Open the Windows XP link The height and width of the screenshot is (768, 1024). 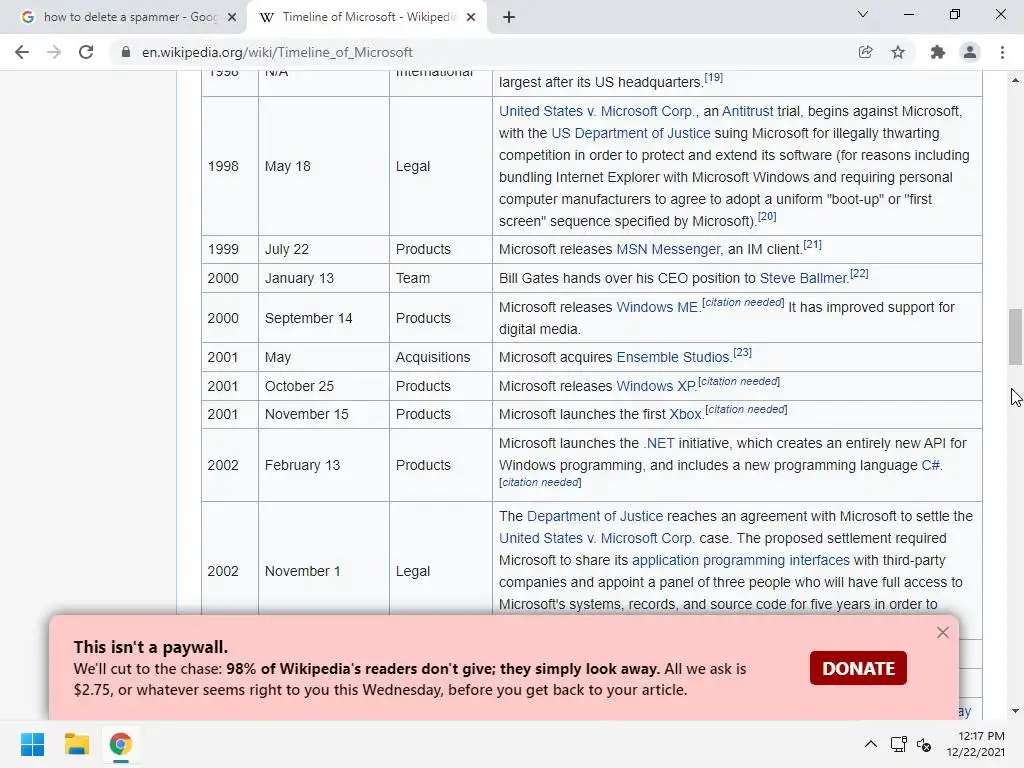(x=656, y=386)
